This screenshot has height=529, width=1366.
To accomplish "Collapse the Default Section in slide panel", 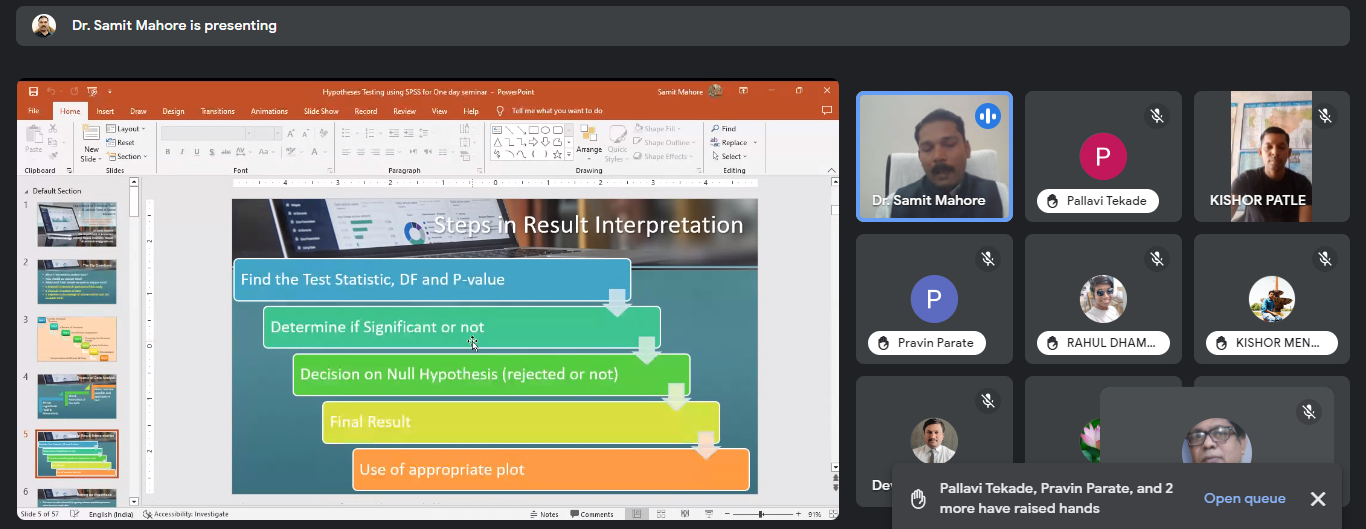I will (27, 190).
